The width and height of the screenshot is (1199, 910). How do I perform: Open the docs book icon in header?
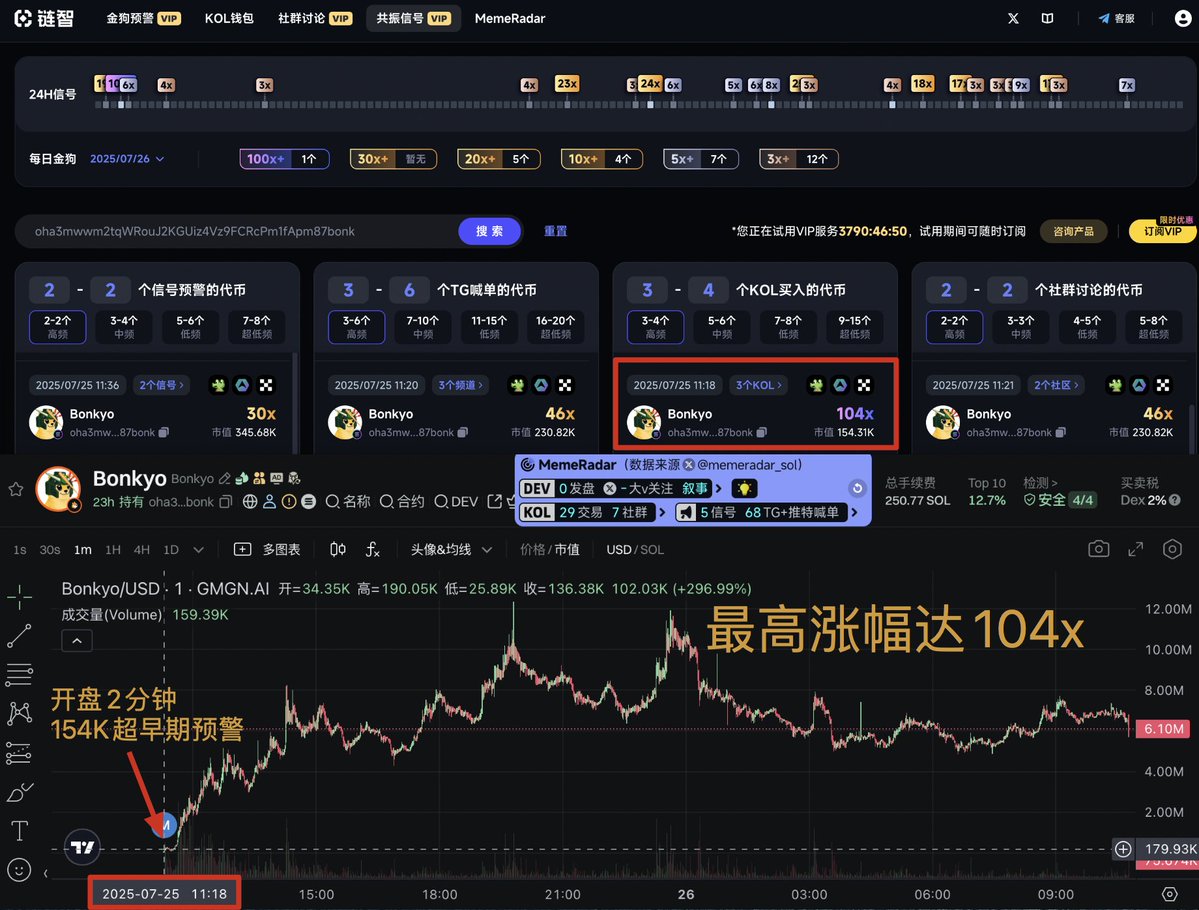tap(1048, 18)
